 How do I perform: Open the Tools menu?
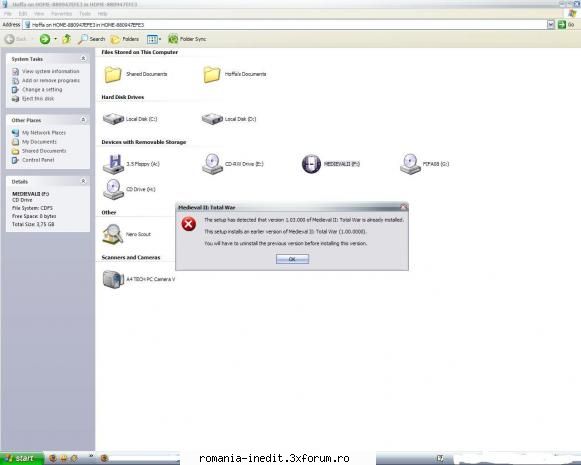(85, 14)
